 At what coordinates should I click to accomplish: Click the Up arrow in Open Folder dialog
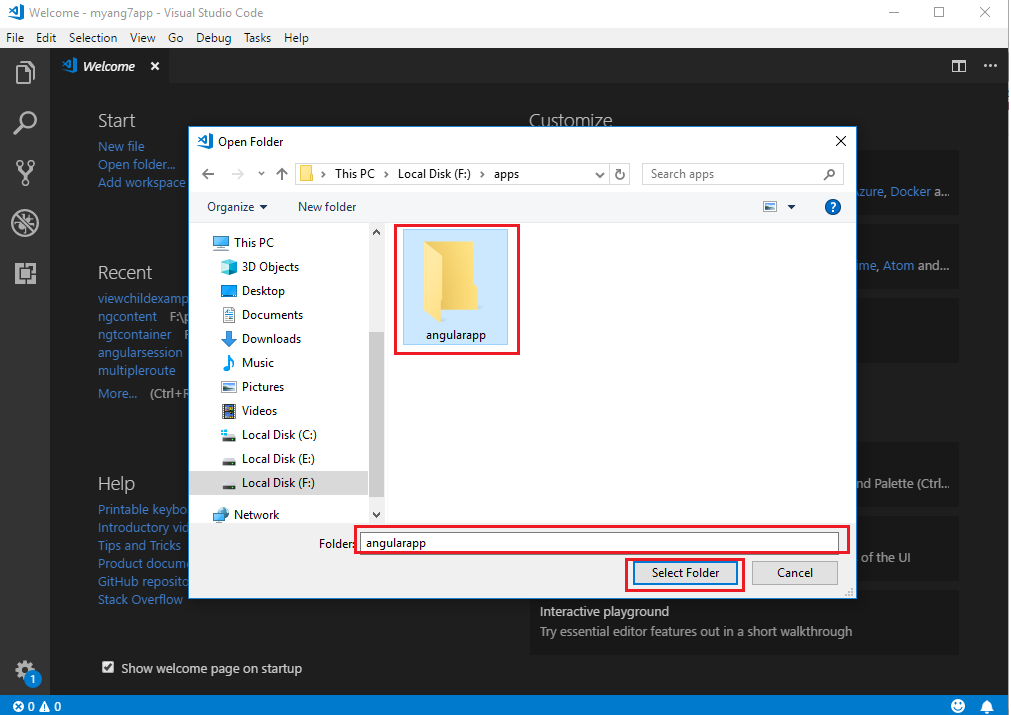coord(282,174)
